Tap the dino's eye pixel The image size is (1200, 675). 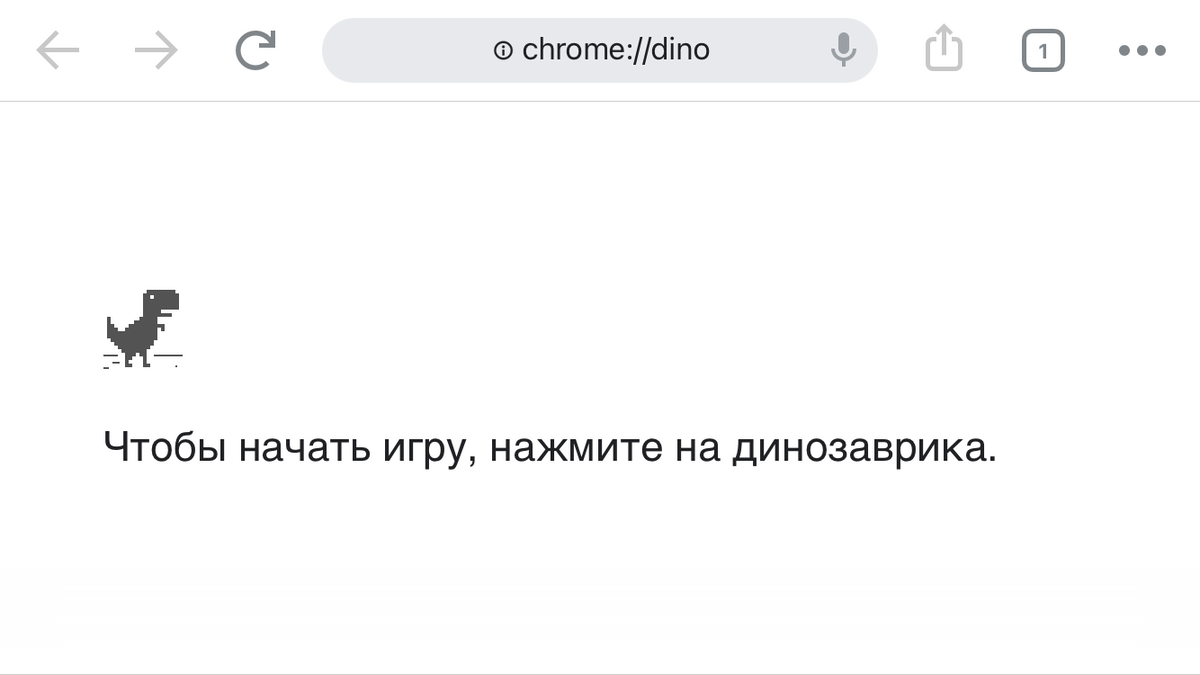click(152, 297)
